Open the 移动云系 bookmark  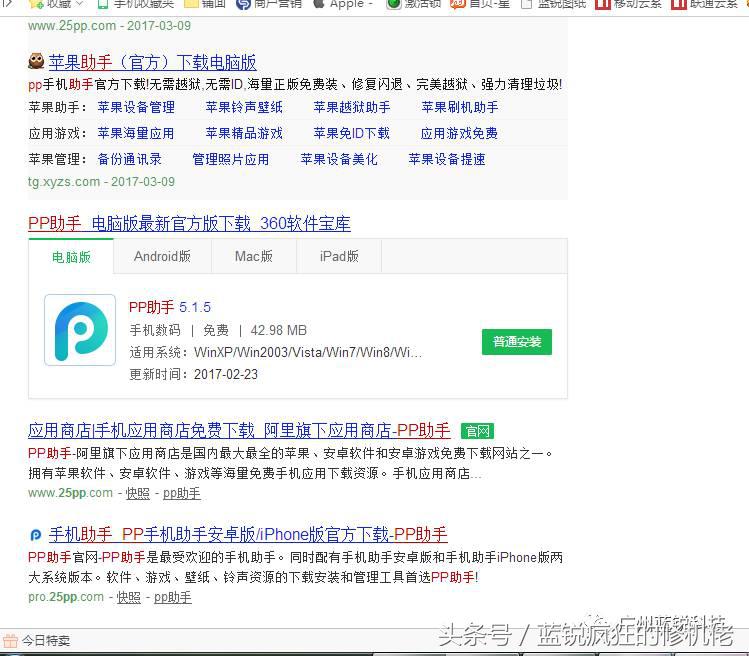(629, 4)
